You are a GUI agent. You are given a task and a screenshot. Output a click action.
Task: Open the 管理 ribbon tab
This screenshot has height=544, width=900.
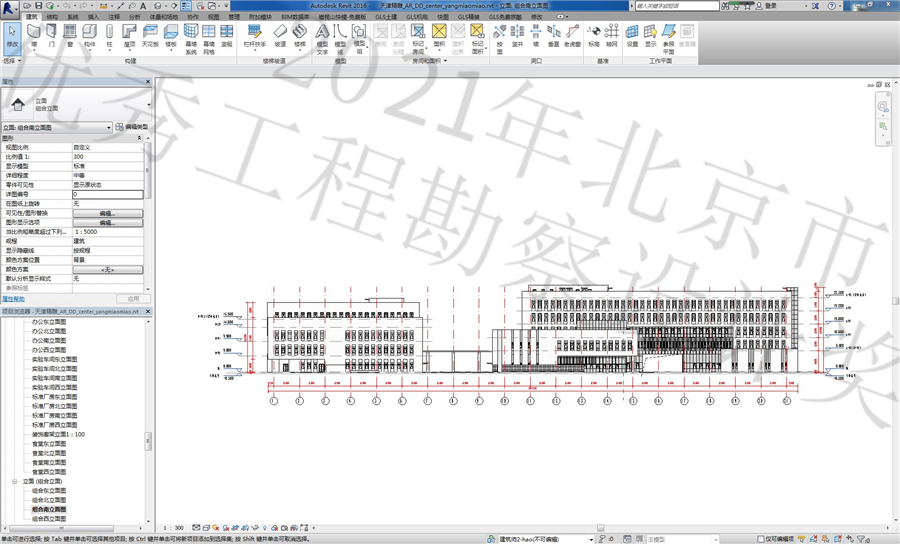(x=234, y=17)
